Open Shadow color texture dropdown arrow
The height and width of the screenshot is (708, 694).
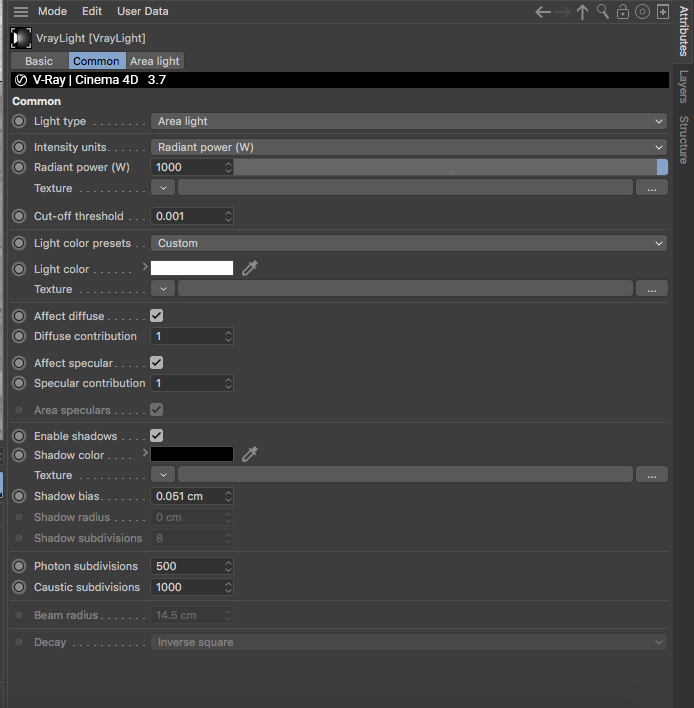163,475
